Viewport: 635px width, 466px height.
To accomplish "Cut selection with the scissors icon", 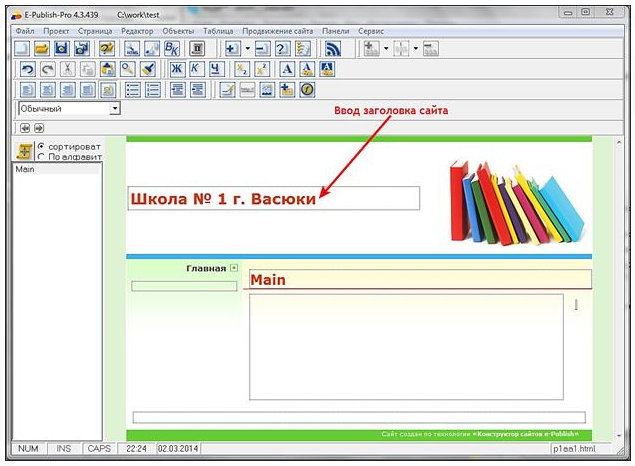I will pos(68,69).
